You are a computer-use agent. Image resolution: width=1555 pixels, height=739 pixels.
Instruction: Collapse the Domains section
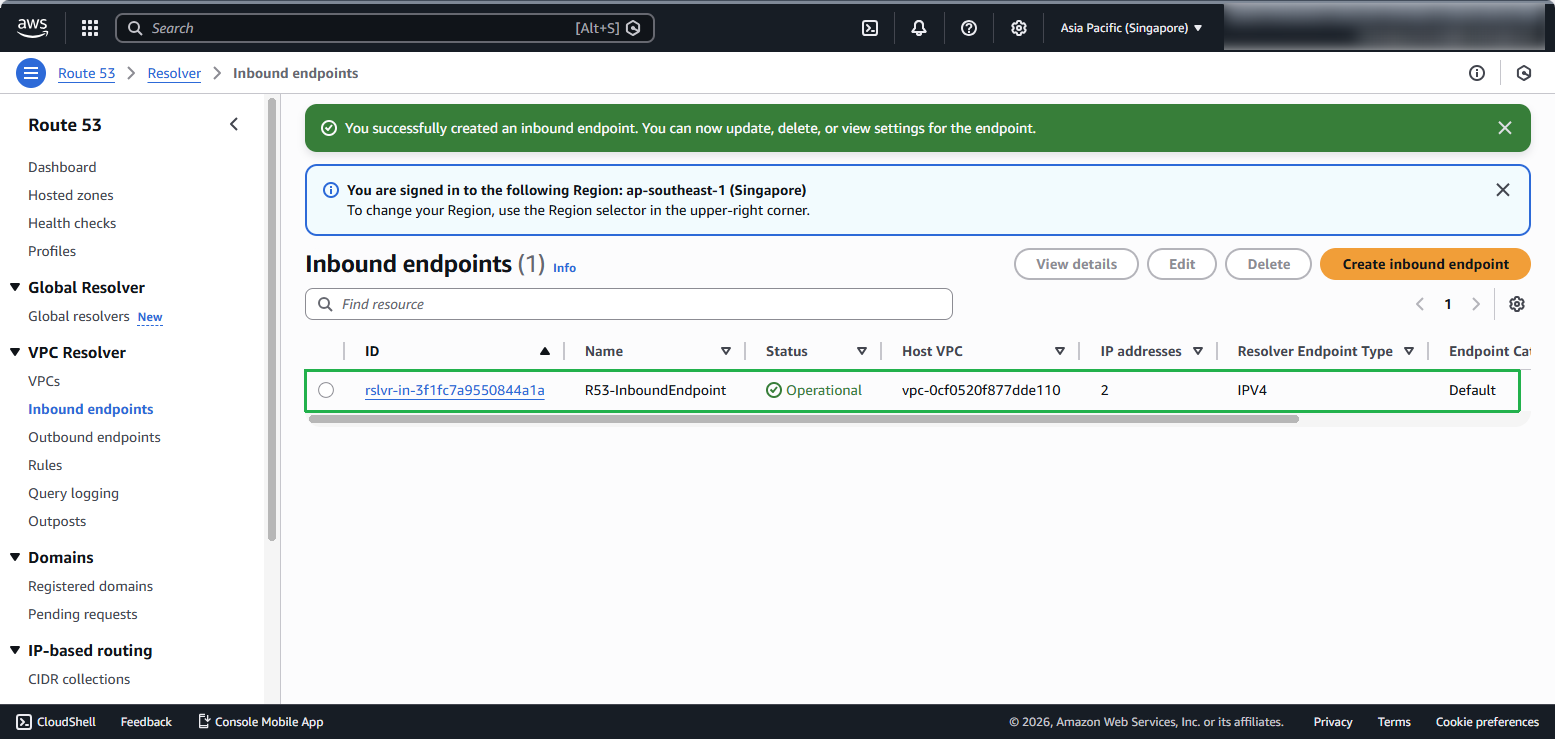pyautogui.click(x=15, y=558)
